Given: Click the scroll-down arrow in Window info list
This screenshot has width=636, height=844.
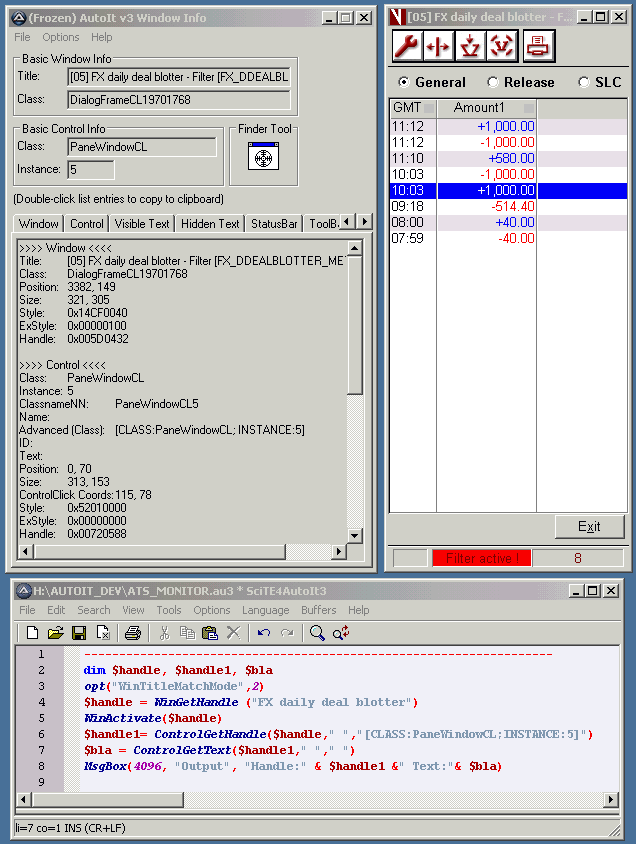Looking at the screenshot, I should pyautogui.click(x=355, y=536).
